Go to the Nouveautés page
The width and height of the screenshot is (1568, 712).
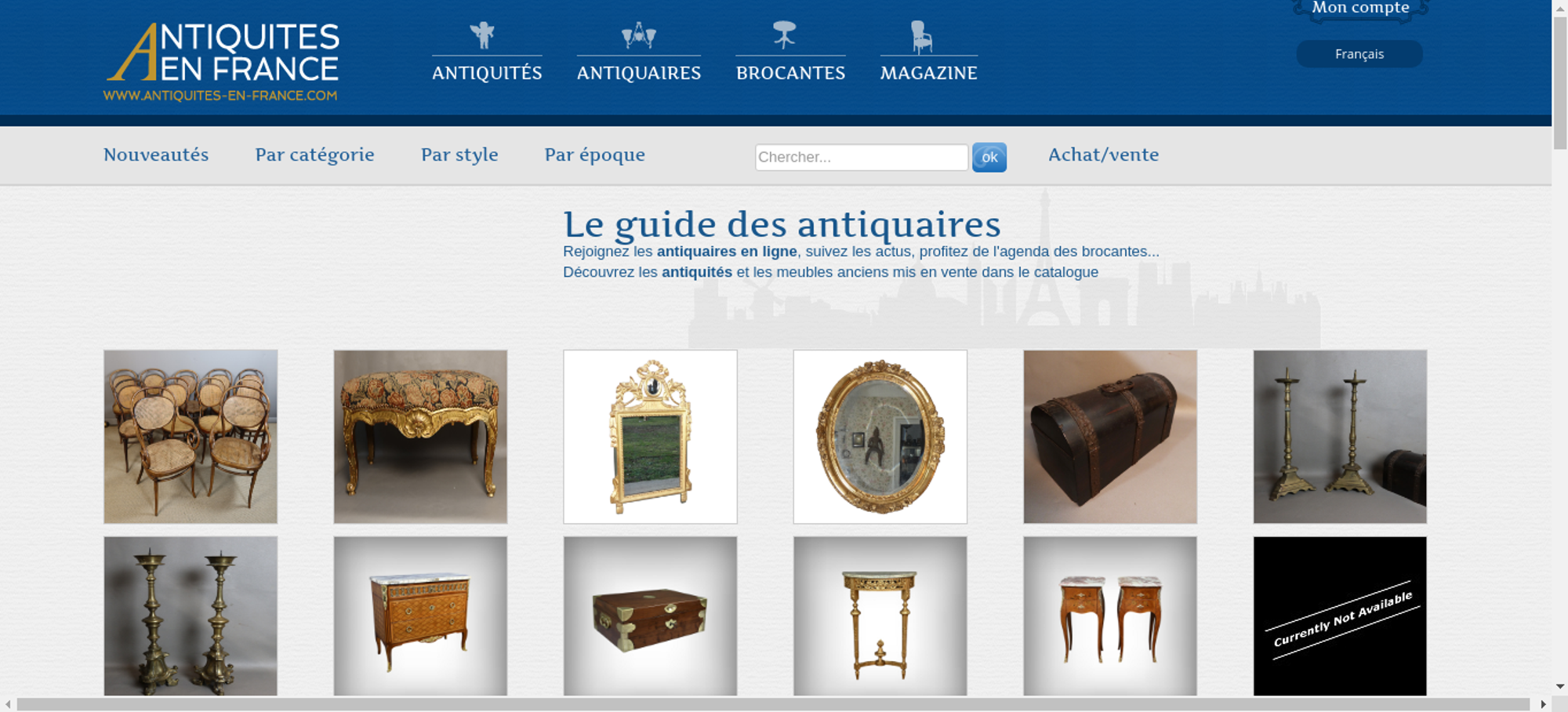coord(156,155)
